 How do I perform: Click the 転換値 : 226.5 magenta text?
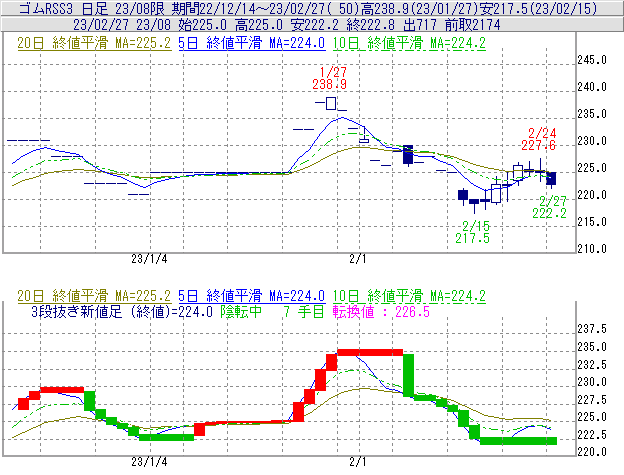[x=381, y=311]
